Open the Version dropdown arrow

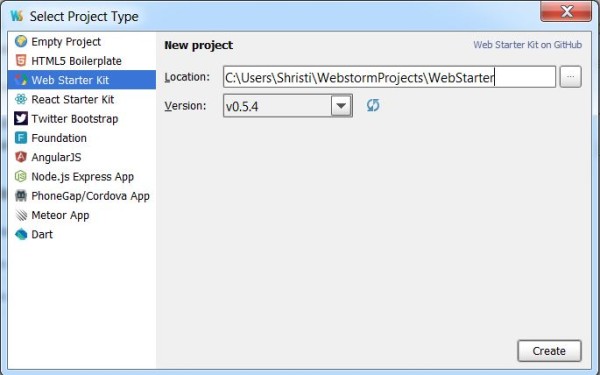pos(341,106)
